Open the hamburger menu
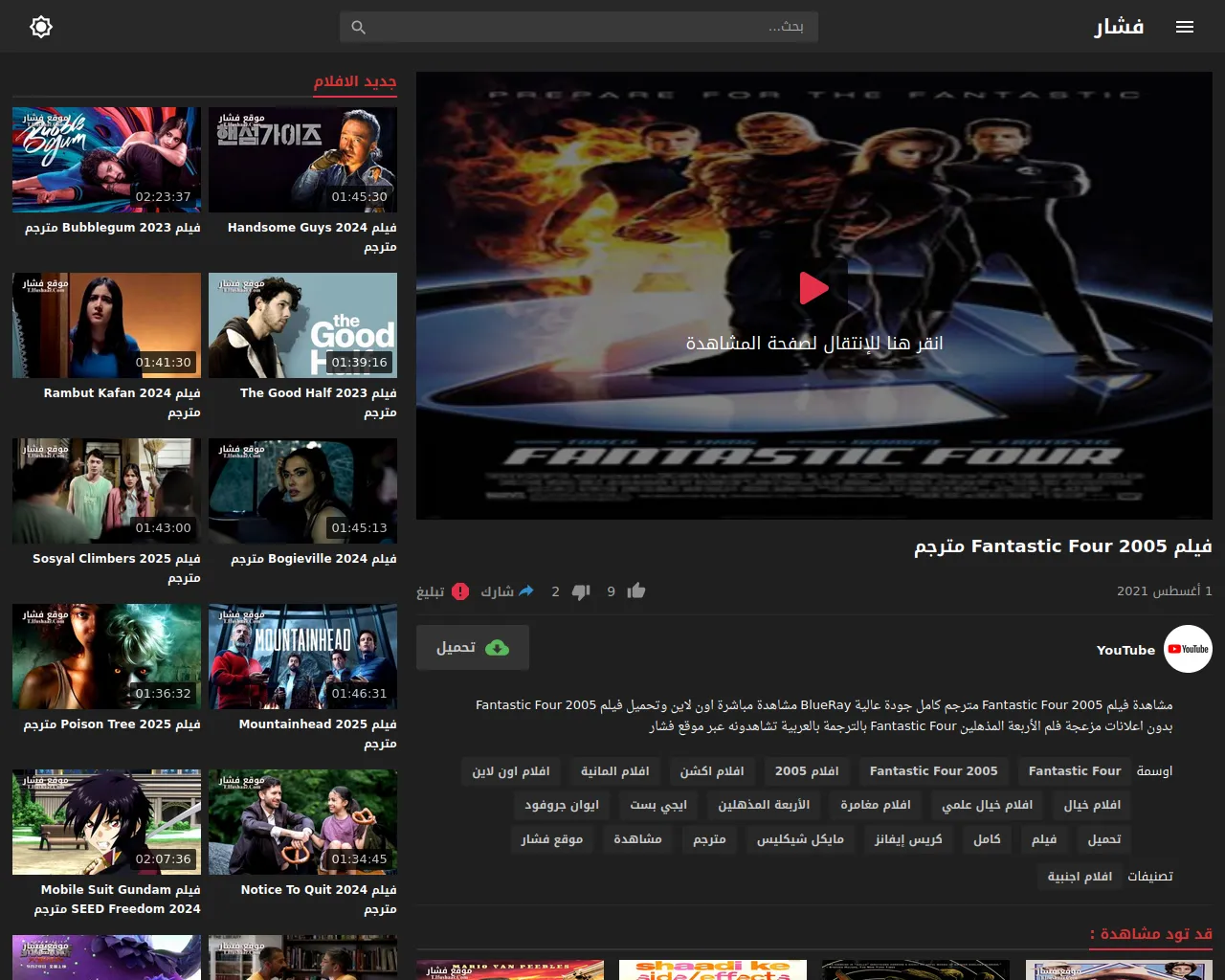 (1184, 27)
